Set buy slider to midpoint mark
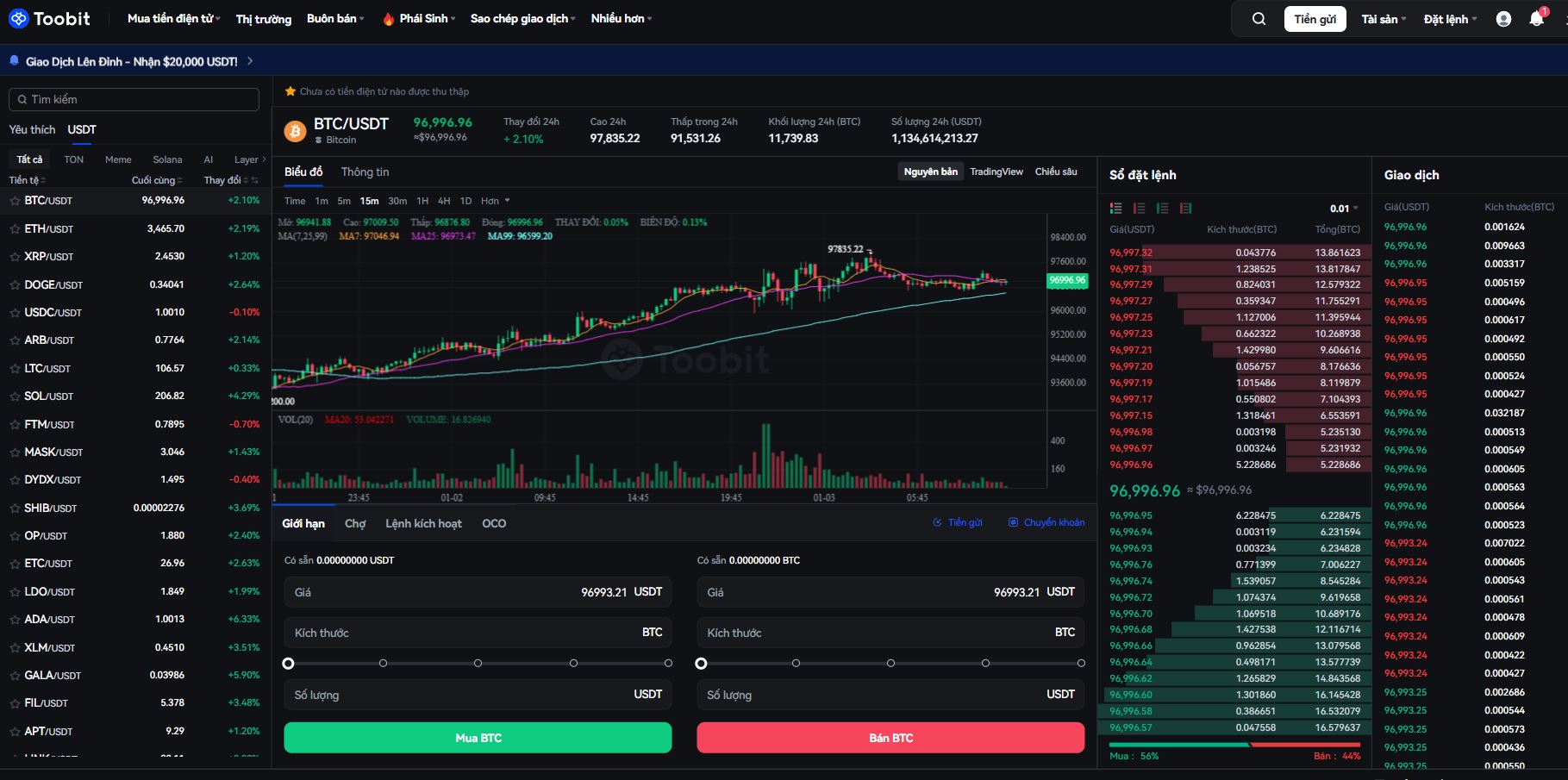Image resolution: width=1568 pixels, height=780 pixels. click(478, 664)
